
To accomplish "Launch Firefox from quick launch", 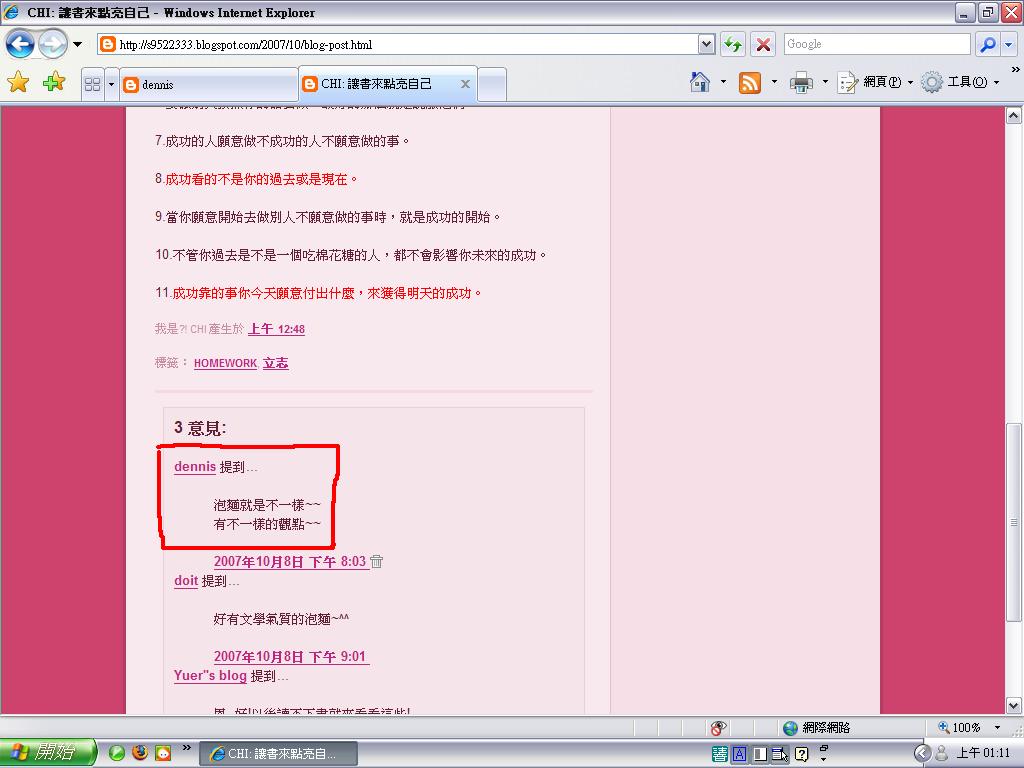I will coord(140,753).
